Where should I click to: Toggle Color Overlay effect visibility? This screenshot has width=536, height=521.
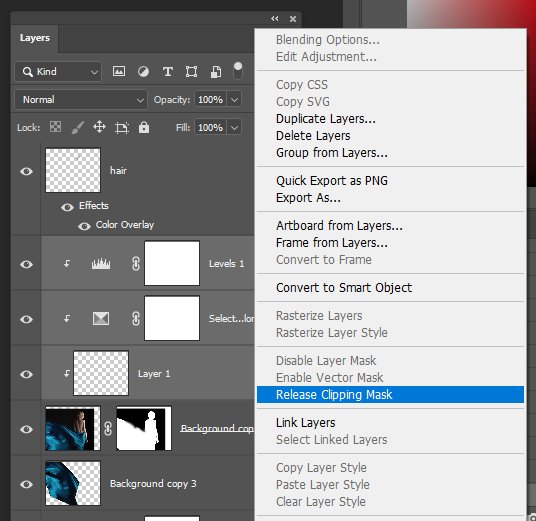[x=84, y=226]
